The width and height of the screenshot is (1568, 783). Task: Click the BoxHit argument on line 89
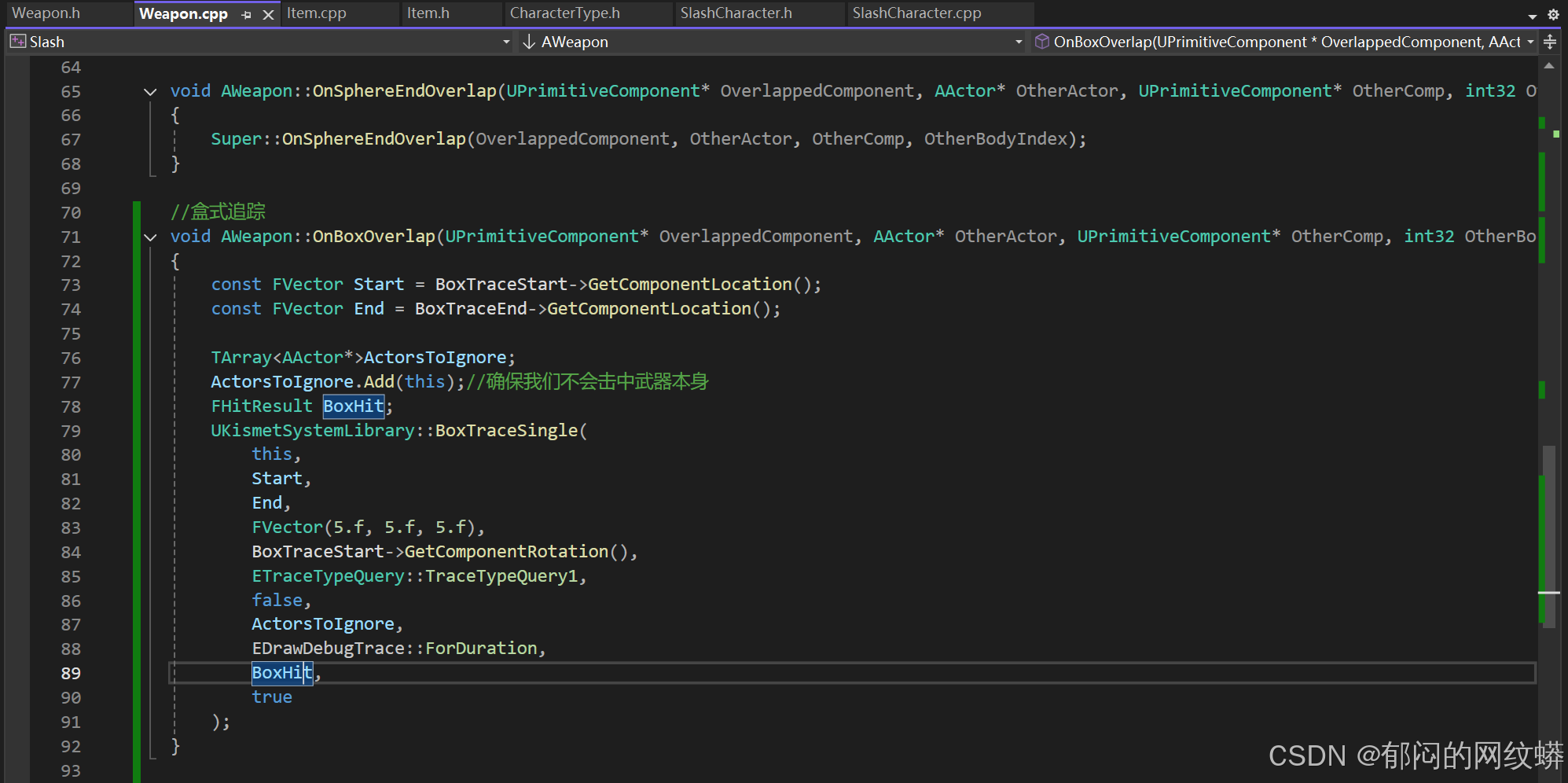pos(282,673)
